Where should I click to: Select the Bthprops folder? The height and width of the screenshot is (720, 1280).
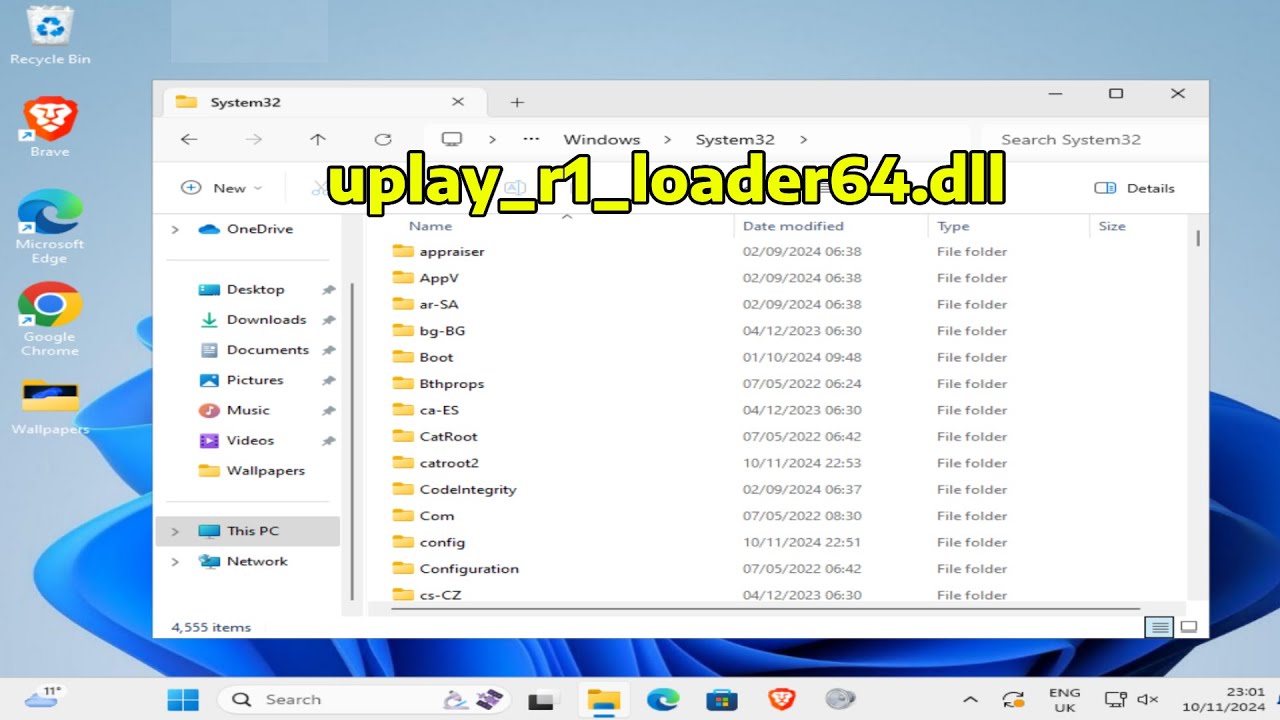pos(438,383)
